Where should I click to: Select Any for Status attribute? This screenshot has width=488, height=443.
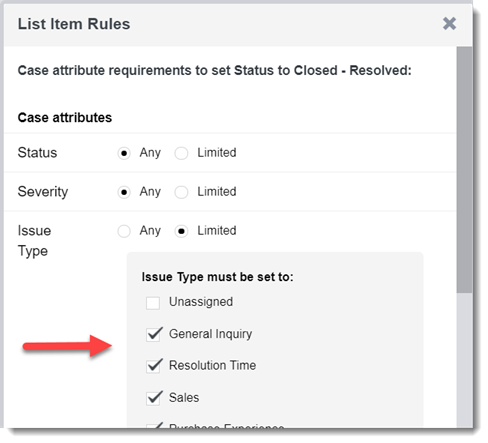coord(124,153)
